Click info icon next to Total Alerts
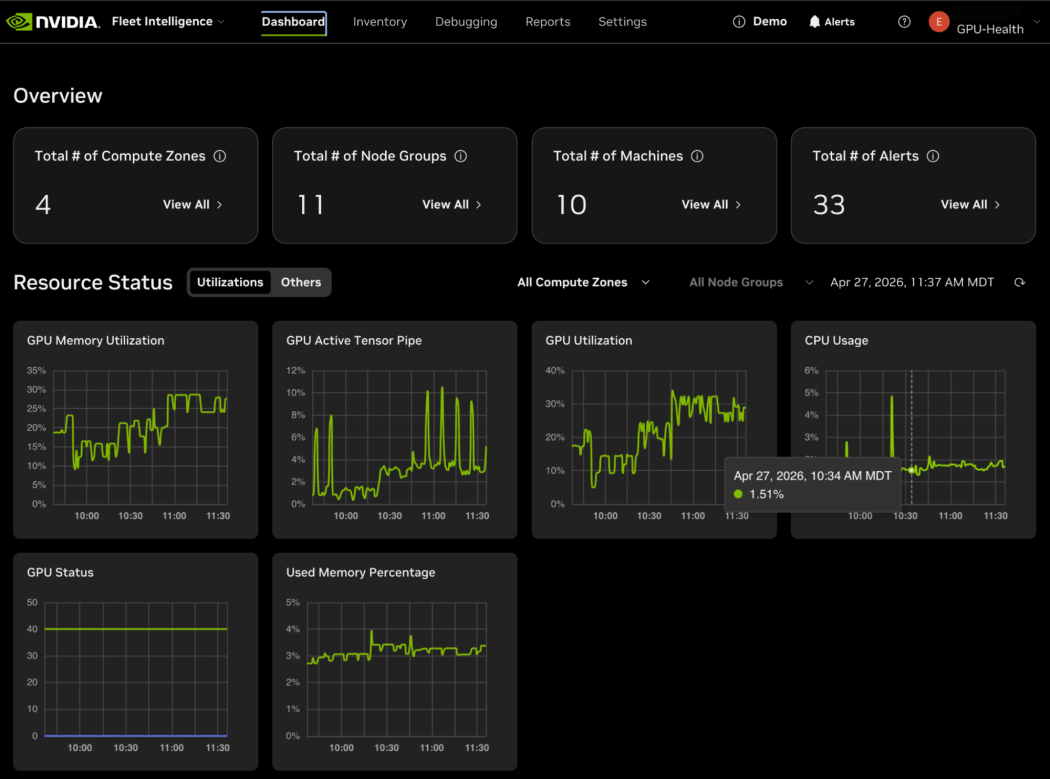Screen dimensions: 1050x779 [933, 156]
